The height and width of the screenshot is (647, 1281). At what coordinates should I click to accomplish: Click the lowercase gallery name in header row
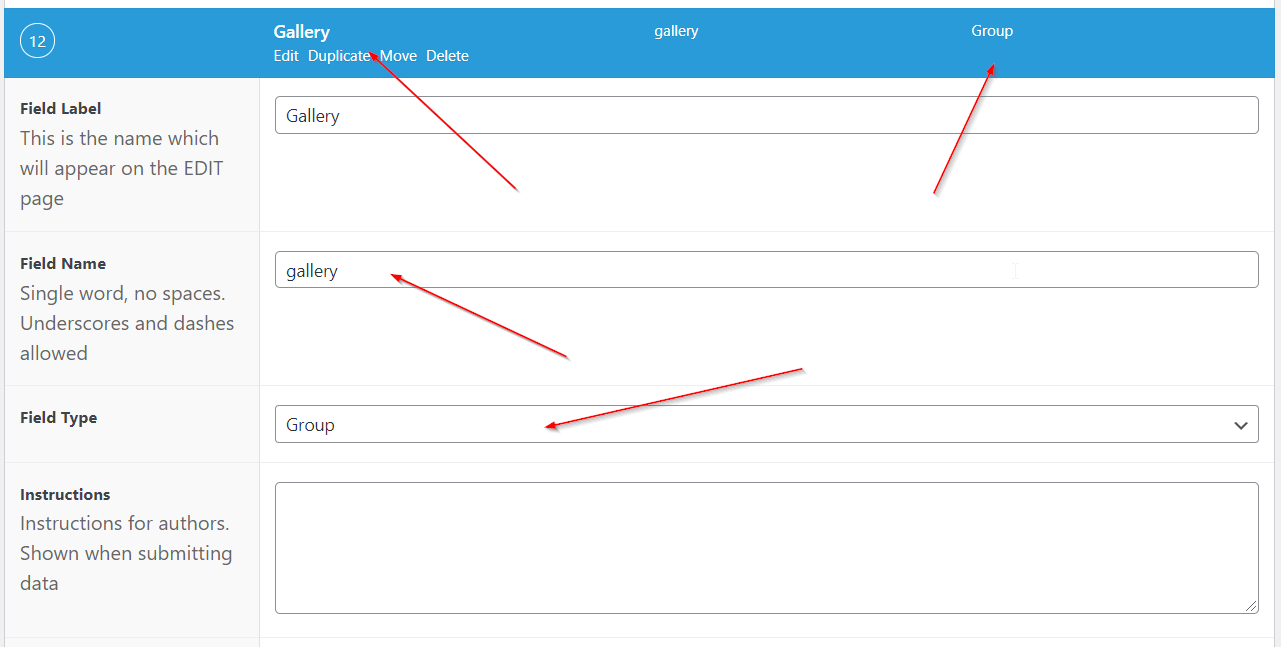(676, 31)
